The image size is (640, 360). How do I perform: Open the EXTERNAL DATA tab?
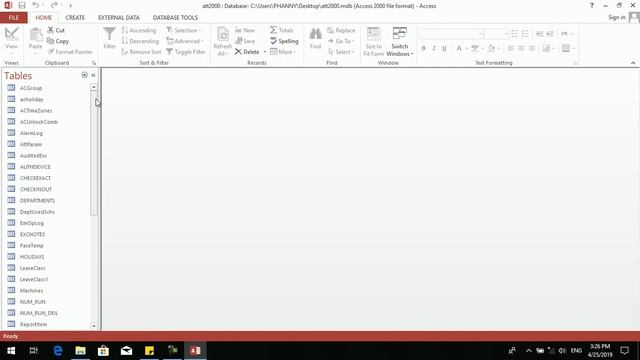[x=119, y=18]
